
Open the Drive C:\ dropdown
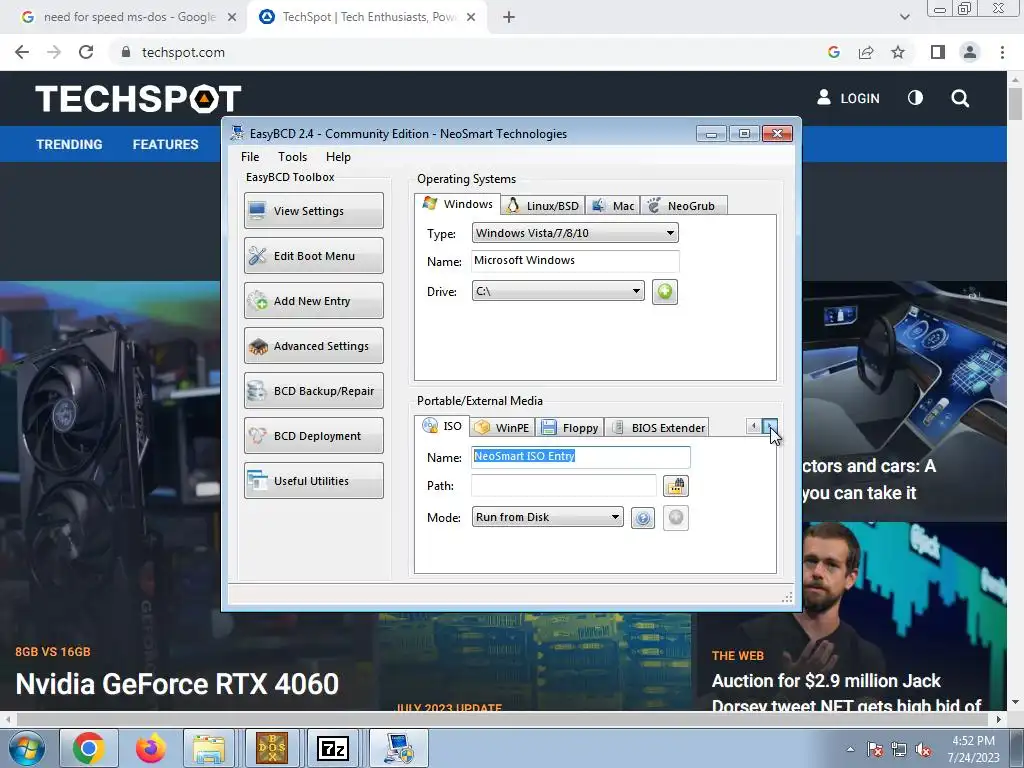(558, 291)
